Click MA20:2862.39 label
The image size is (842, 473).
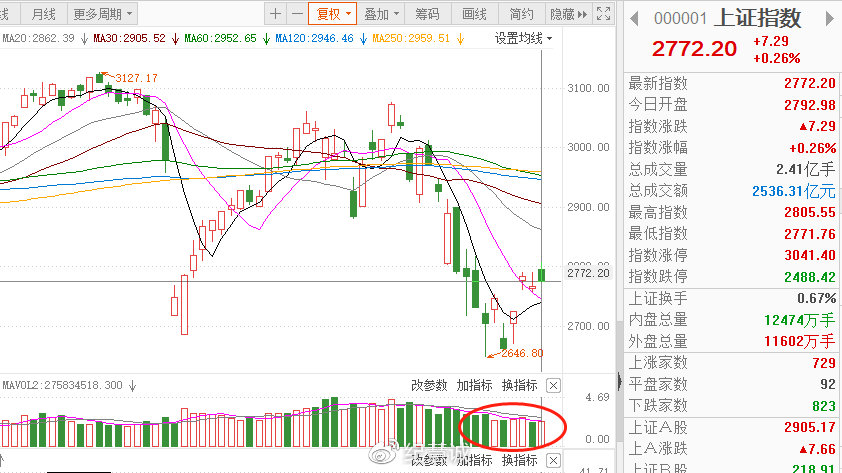pyautogui.click(x=38, y=39)
